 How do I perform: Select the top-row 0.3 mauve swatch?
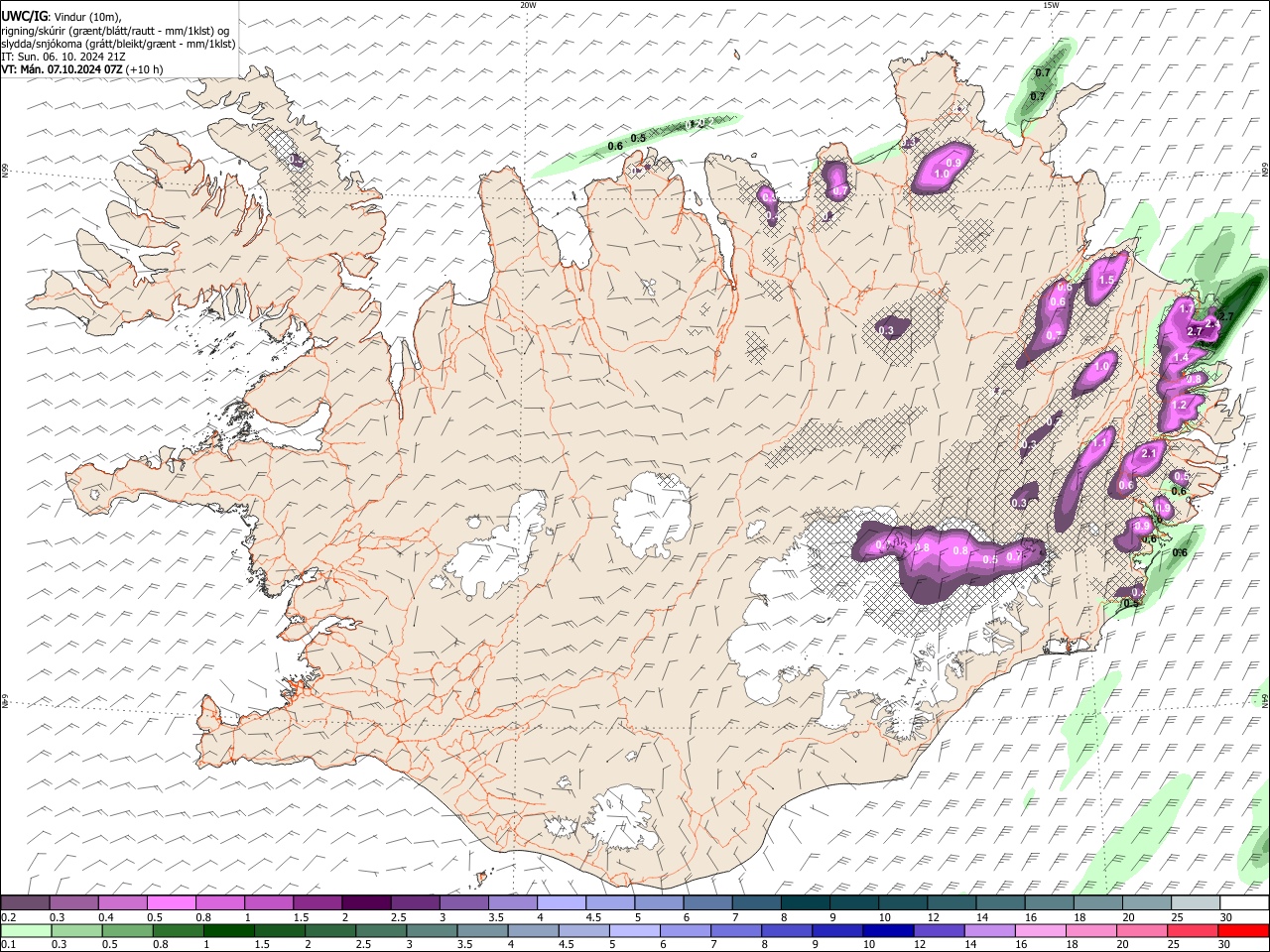pyautogui.click(x=73, y=902)
